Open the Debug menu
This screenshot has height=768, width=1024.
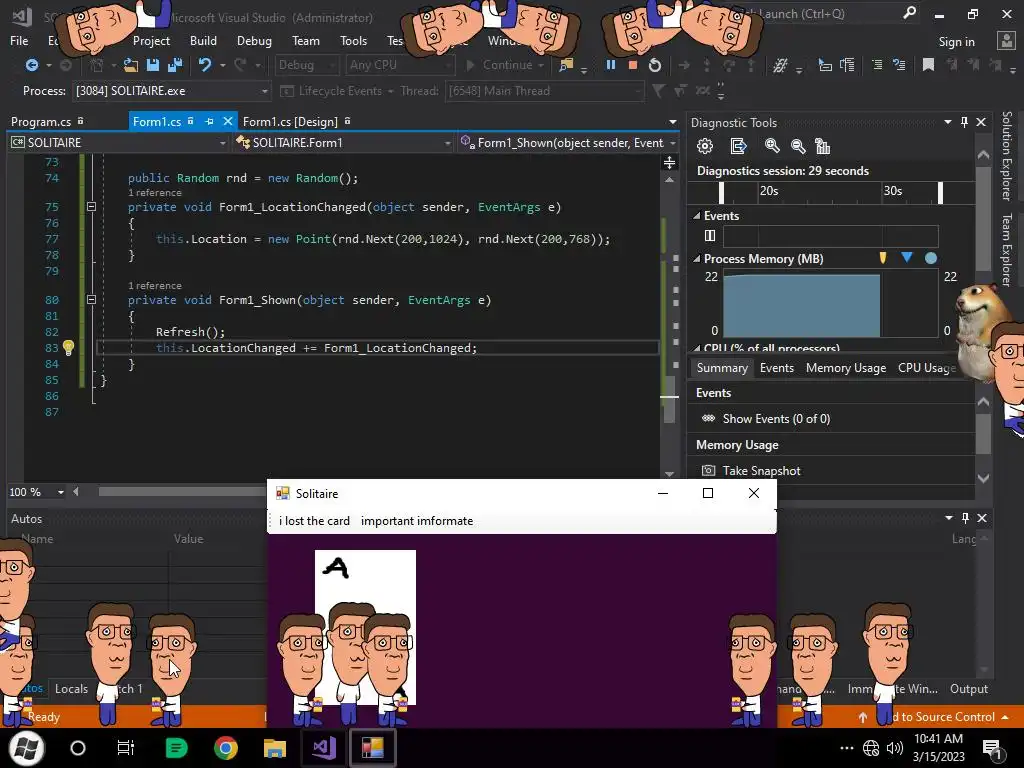click(x=254, y=40)
